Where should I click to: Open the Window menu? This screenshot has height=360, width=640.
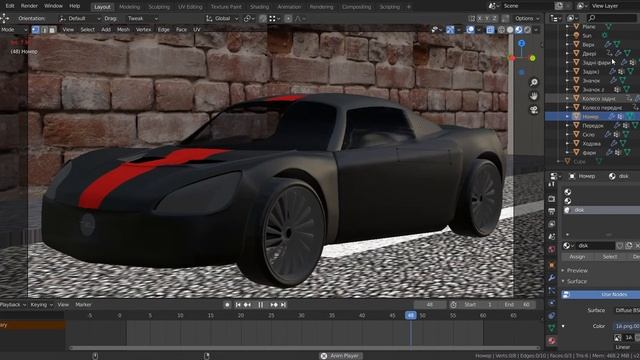pyautogui.click(x=53, y=6)
